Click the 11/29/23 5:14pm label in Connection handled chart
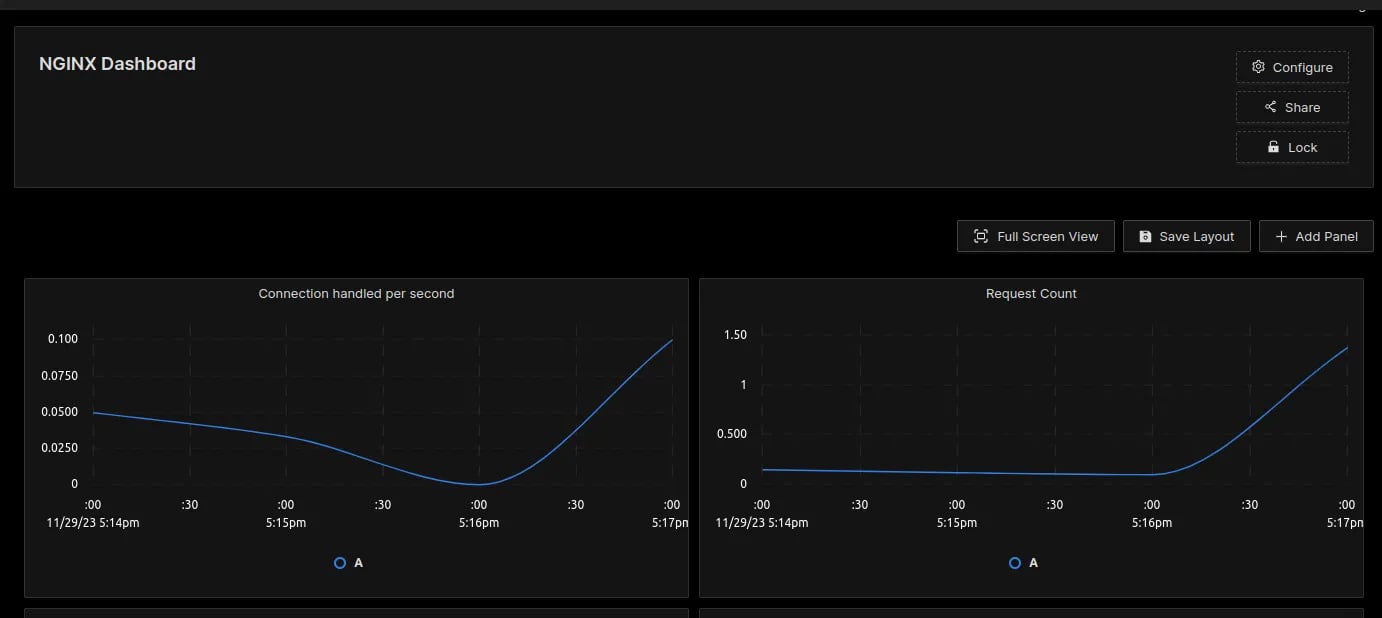This screenshot has width=1382, height=618. click(93, 523)
